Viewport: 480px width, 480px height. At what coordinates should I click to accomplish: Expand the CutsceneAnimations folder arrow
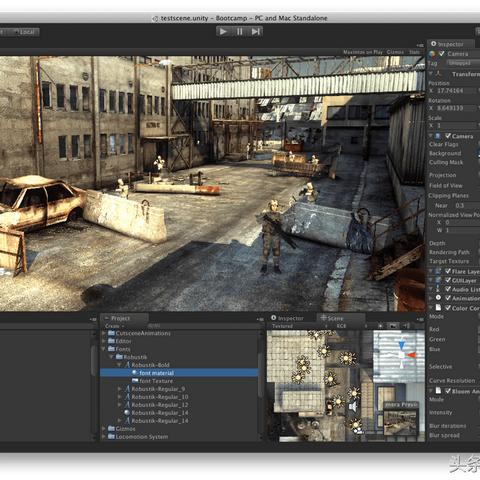[x=104, y=333]
